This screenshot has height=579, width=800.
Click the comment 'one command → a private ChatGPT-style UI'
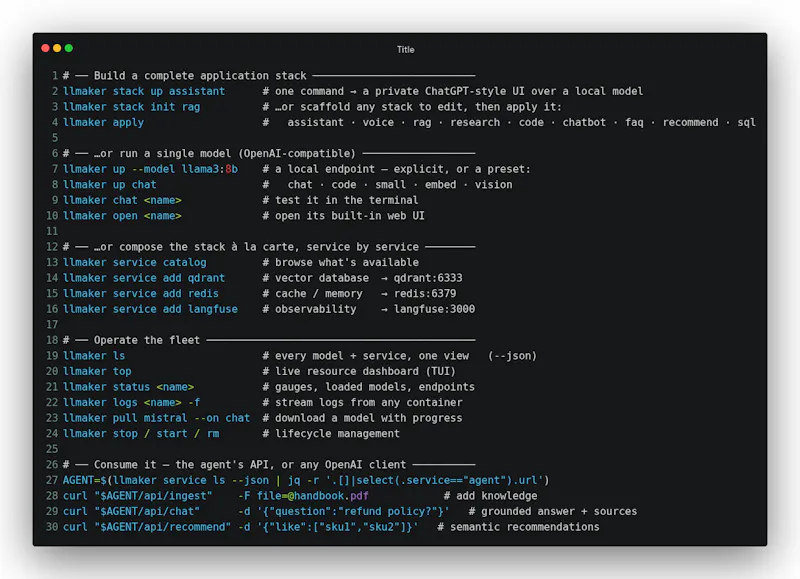pos(453,91)
